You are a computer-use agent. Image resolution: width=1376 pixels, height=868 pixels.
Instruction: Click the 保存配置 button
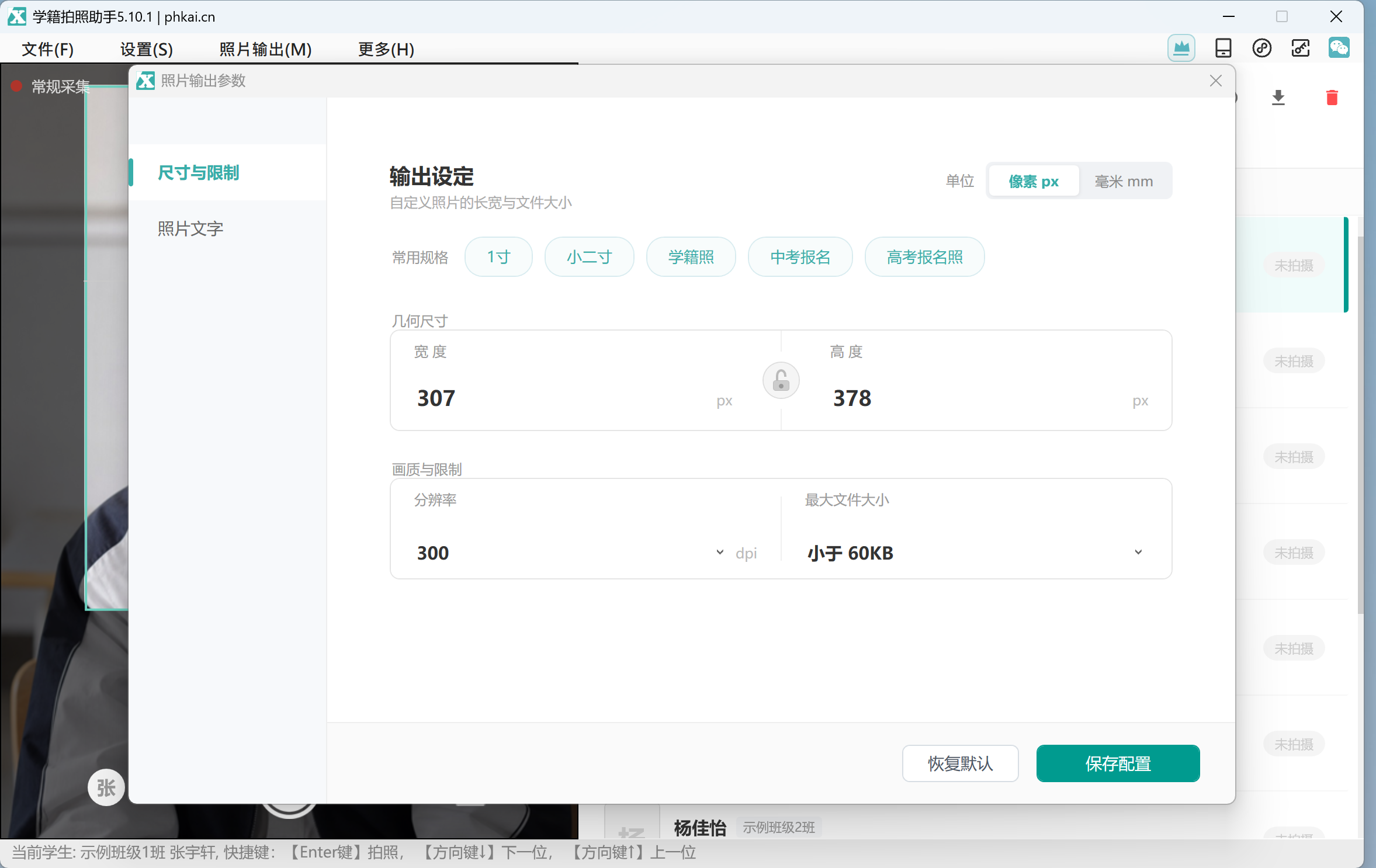tap(1118, 763)
